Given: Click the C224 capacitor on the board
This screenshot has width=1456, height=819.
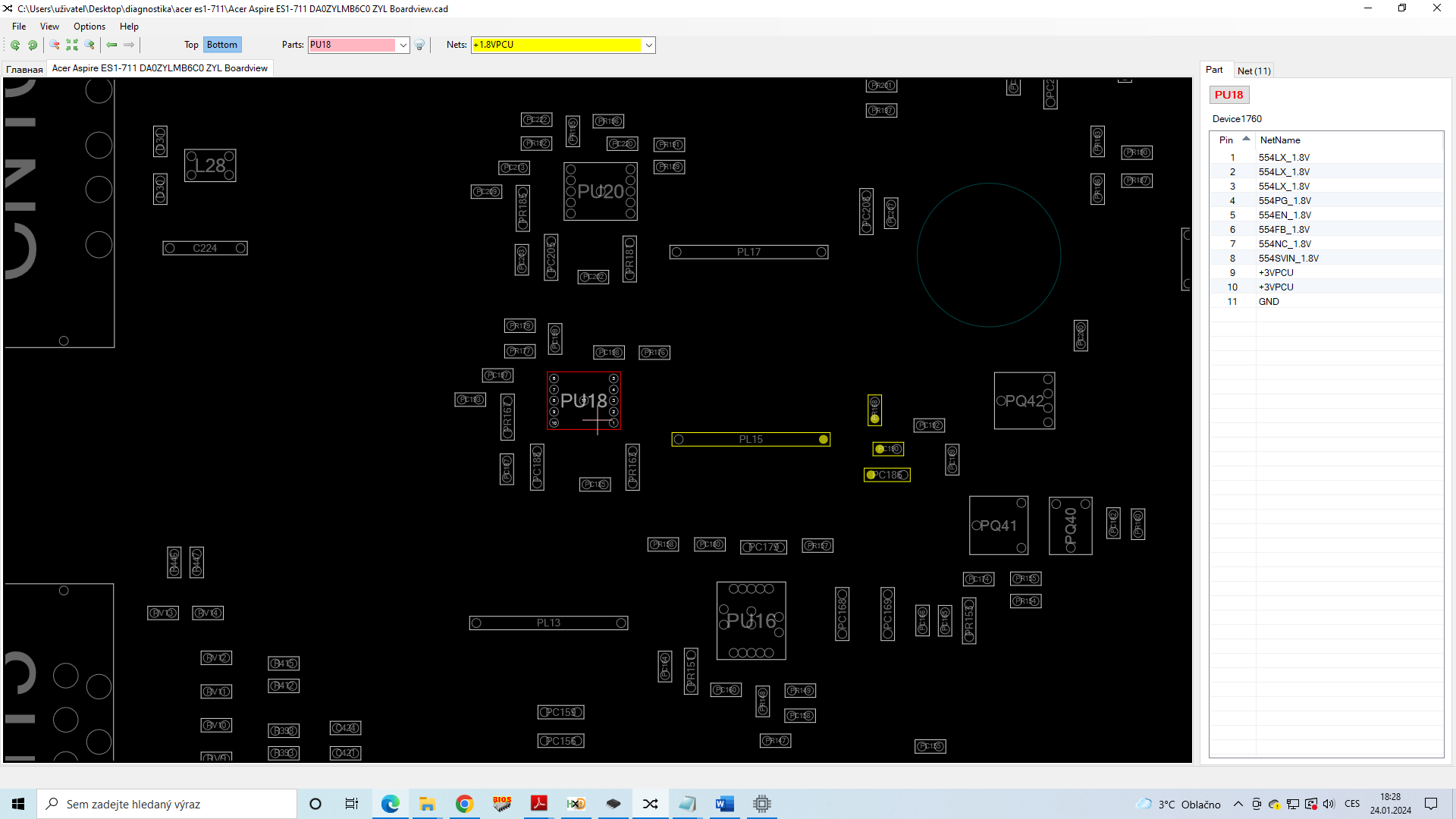Looking at the screenshot, I should click(205, 248).
